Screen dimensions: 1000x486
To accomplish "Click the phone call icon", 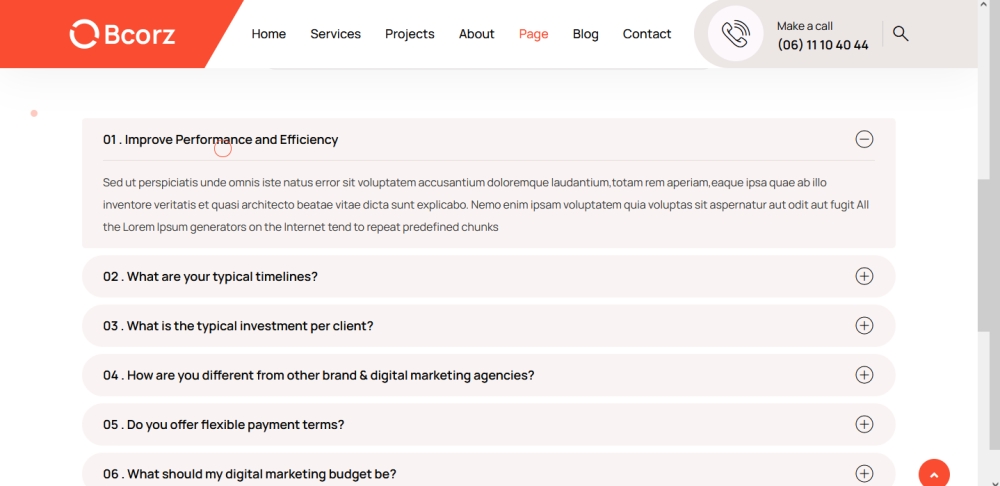I will (735, 34).
